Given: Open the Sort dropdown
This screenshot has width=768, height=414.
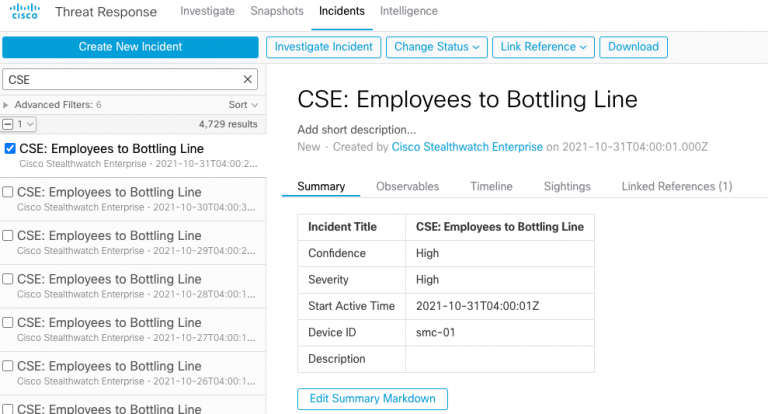Looking at the screenshot, I should pyautogui.click(x=243, y=105).
